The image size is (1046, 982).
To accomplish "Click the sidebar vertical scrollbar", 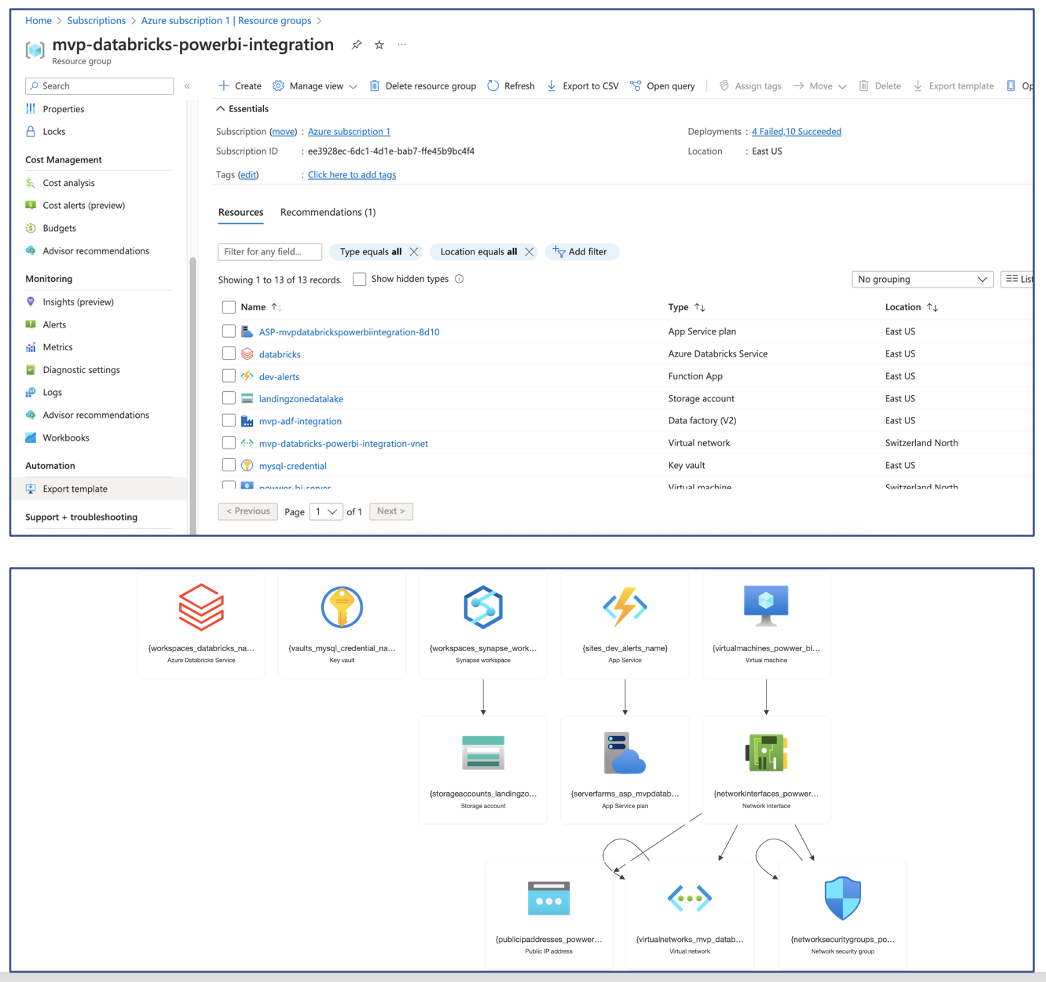I will 193,394.
